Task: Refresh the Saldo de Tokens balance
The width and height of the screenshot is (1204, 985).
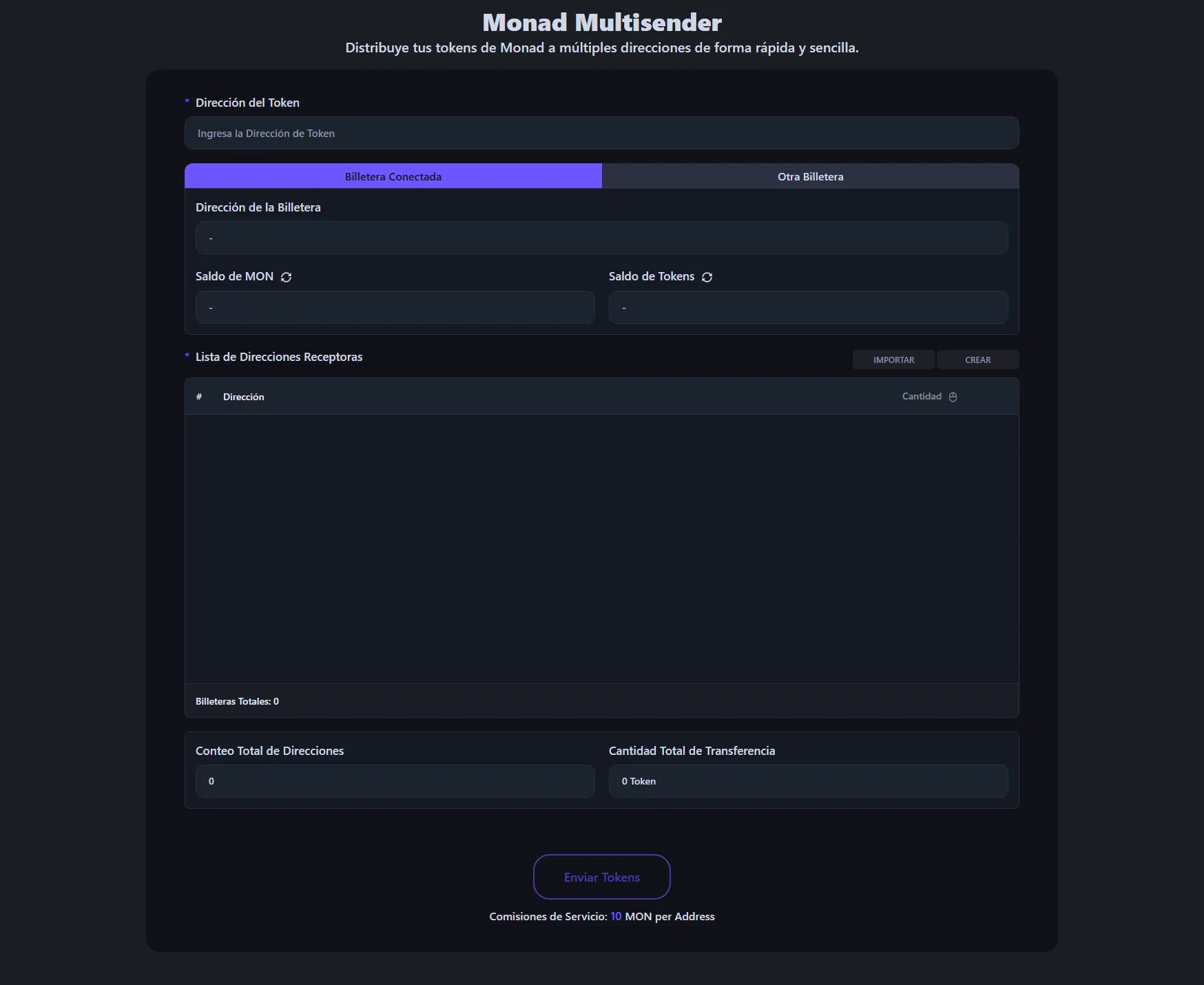Action: coord(707,277)
